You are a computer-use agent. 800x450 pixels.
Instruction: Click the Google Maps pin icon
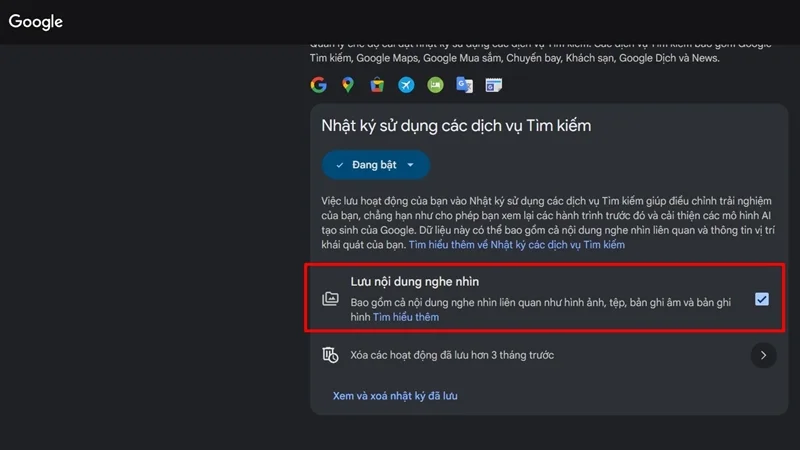pyautogui.click(x=348, y=85)
